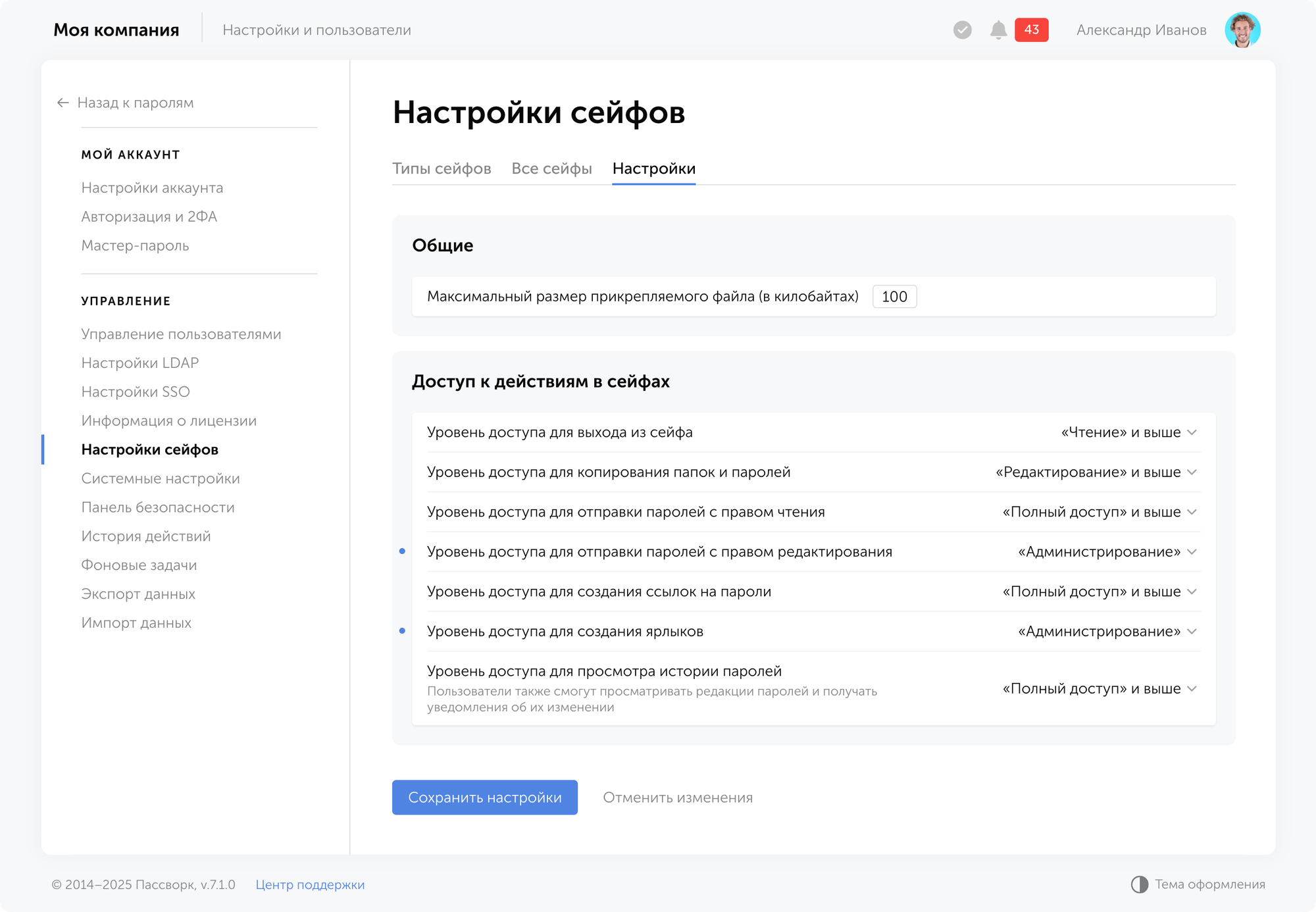Click Отменить изменения link
Screen dimensions: 1316x912
(678, 798)
